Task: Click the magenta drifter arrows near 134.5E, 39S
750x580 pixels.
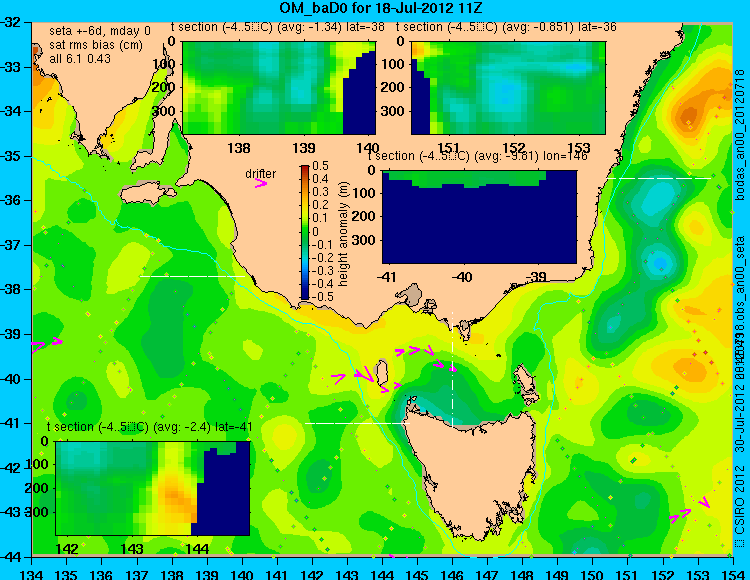Action: pyautogui.click(x=47, y=343)
